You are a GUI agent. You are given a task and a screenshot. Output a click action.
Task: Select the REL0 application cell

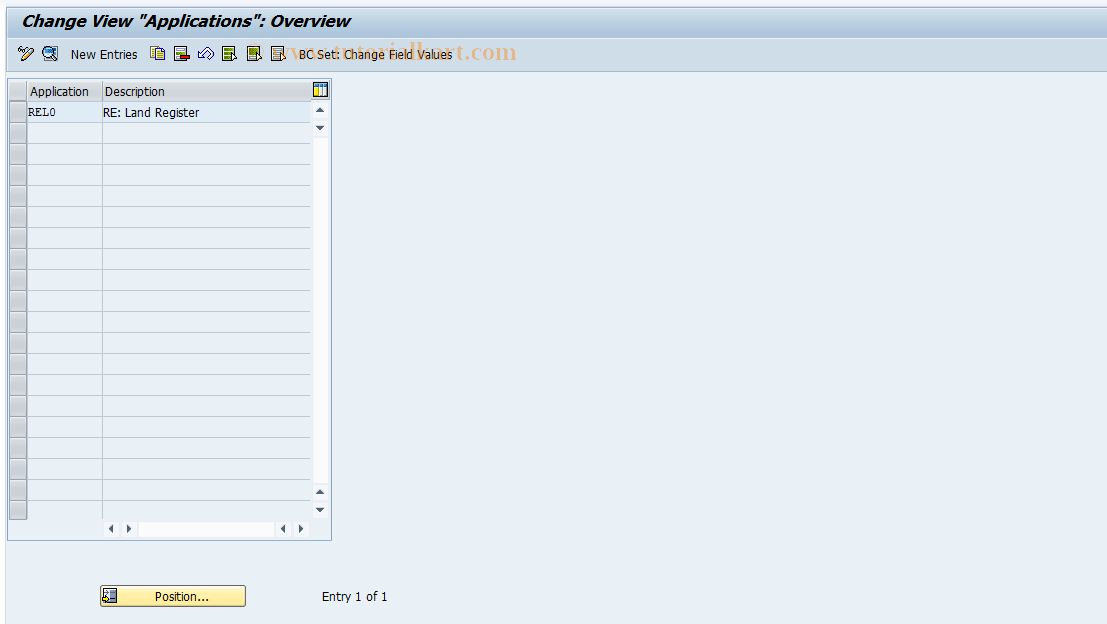tap(65, 112)
